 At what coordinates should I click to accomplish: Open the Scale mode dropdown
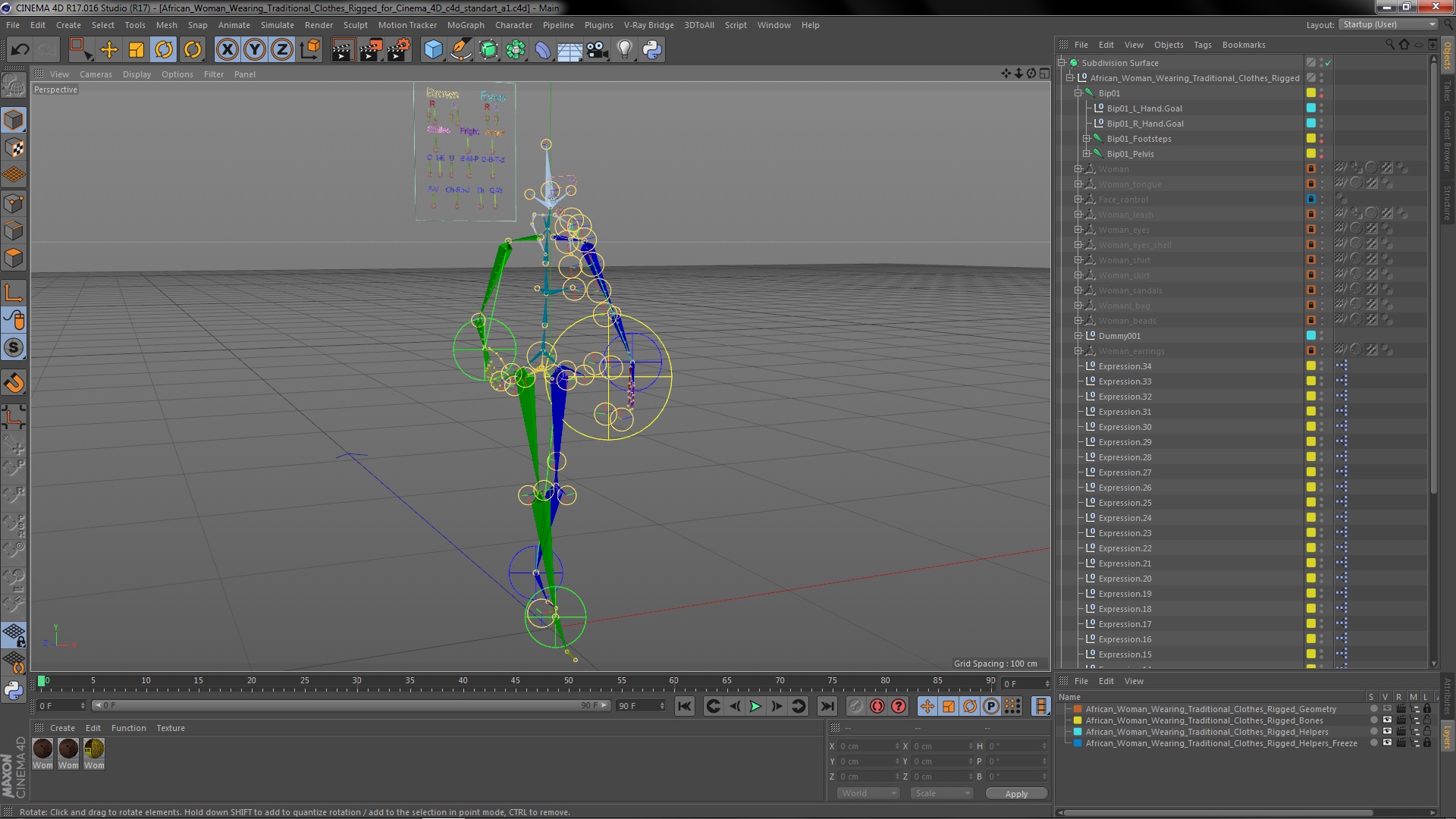pos(941,793)
